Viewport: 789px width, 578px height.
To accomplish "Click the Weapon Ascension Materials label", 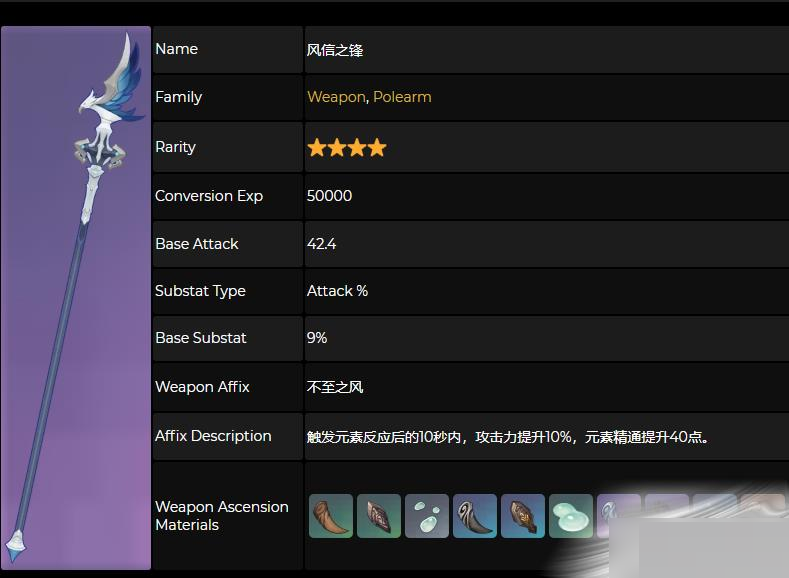I will [221, 516].
